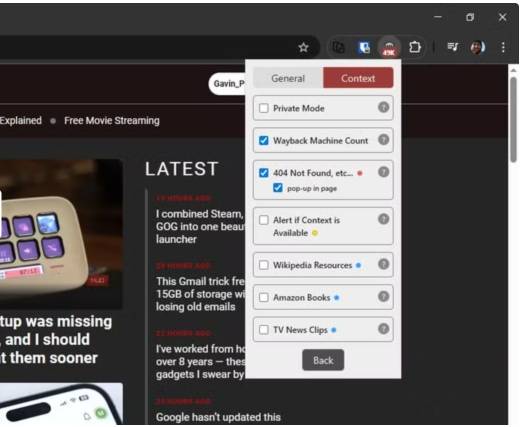The height and width of the screenshot is (427, 522).
Task: Click the Back button in the popup
Action: pos(323,360)
